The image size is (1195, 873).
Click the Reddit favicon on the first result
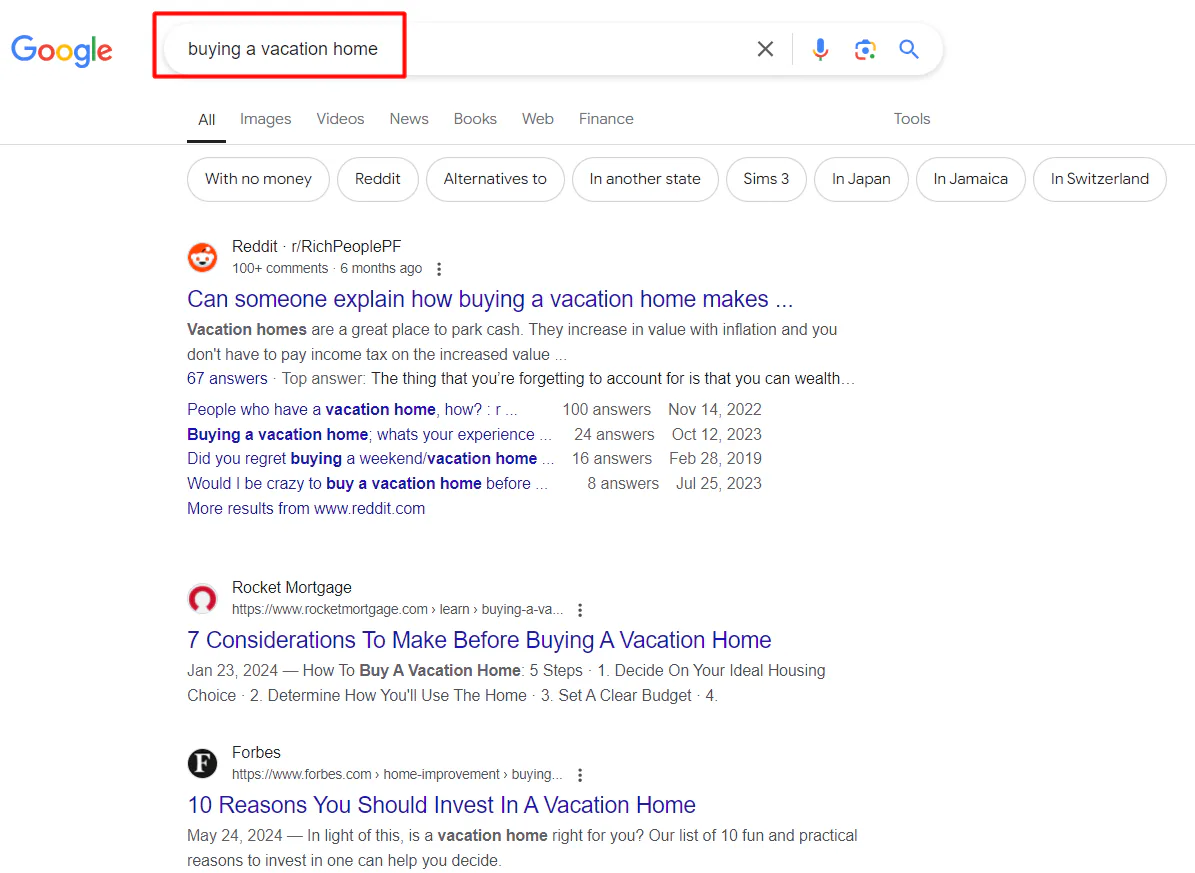(x=203, y=258)
